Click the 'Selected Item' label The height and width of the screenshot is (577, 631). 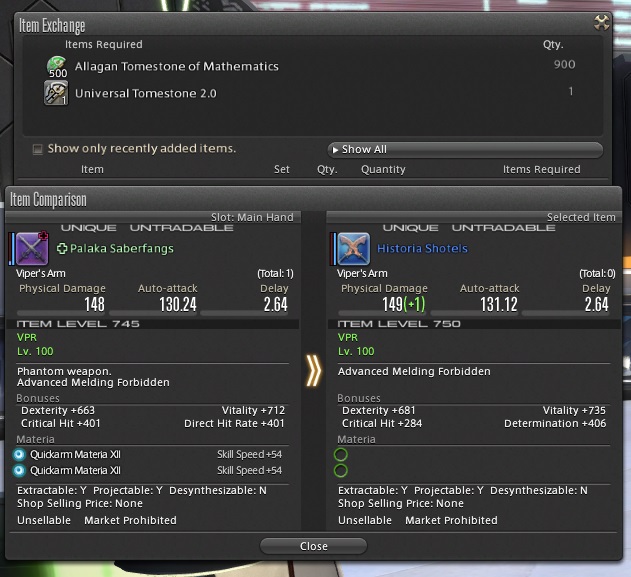pos(581,217)
